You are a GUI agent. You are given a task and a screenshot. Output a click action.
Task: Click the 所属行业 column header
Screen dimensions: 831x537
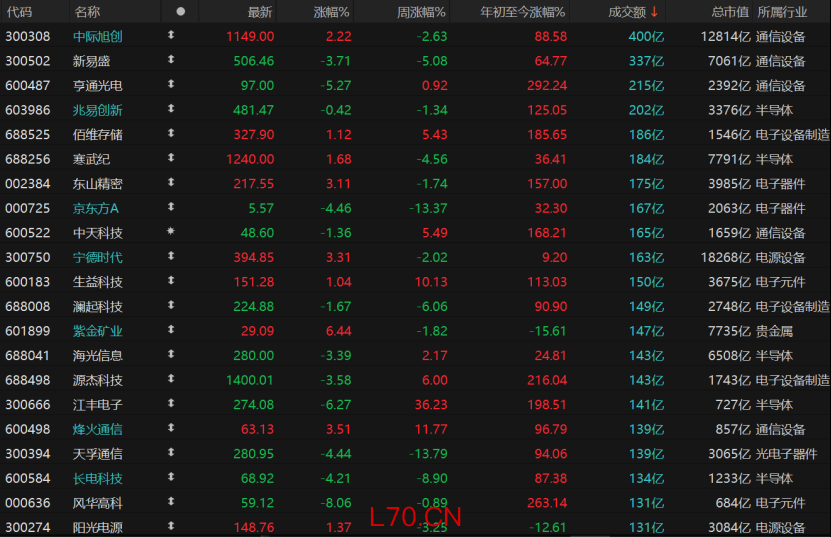point(782,12)
